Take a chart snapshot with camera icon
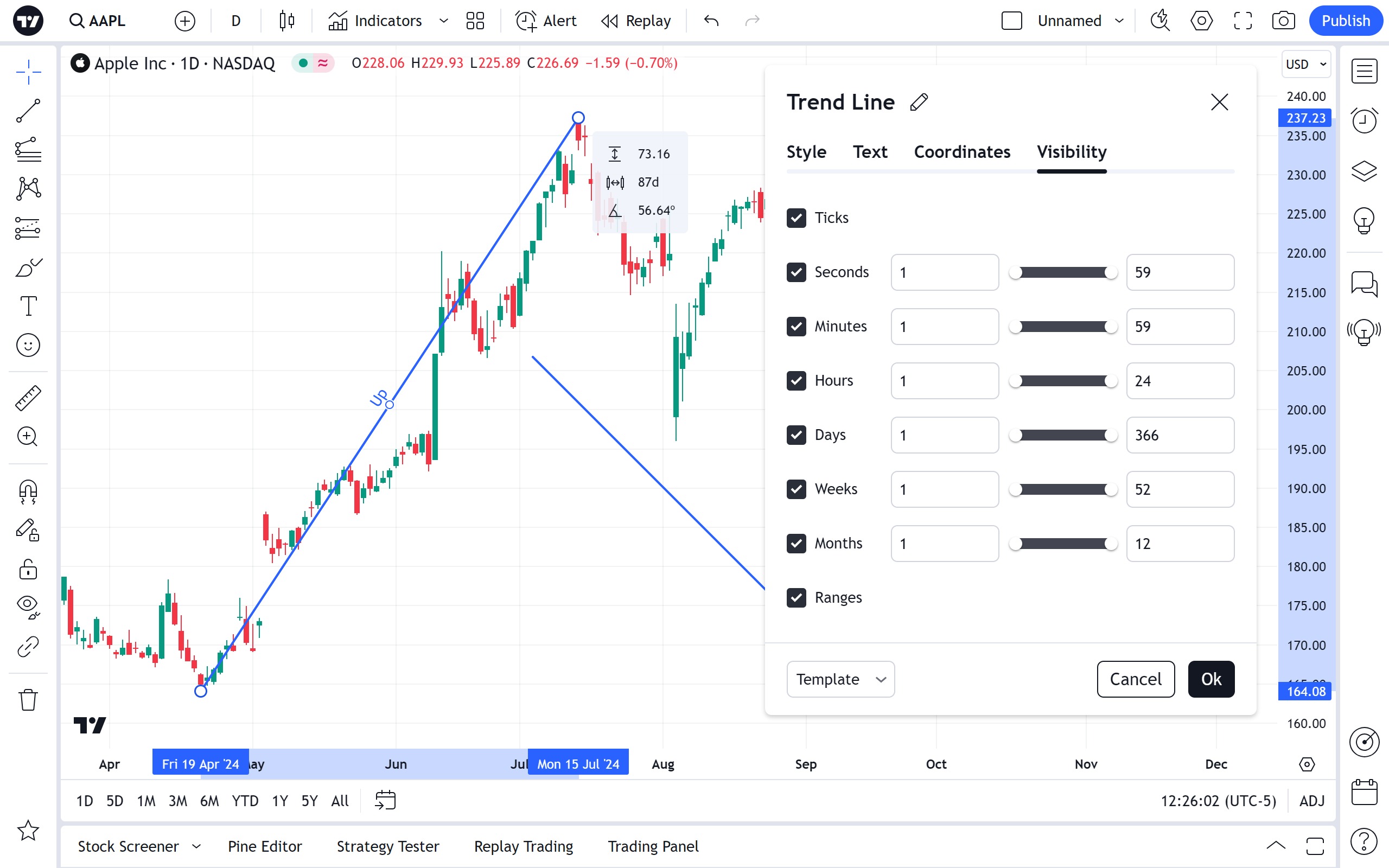Image resolution: width=1389 pixels, height=868 pixels. (1283, 21)
